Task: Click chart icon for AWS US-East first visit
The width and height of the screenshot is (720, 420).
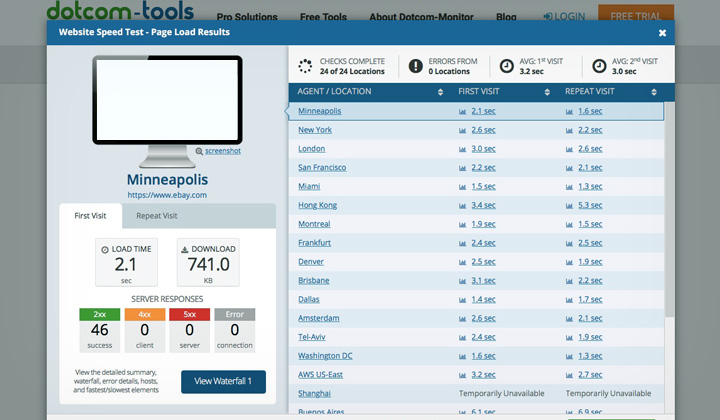Action: point(462,375)
